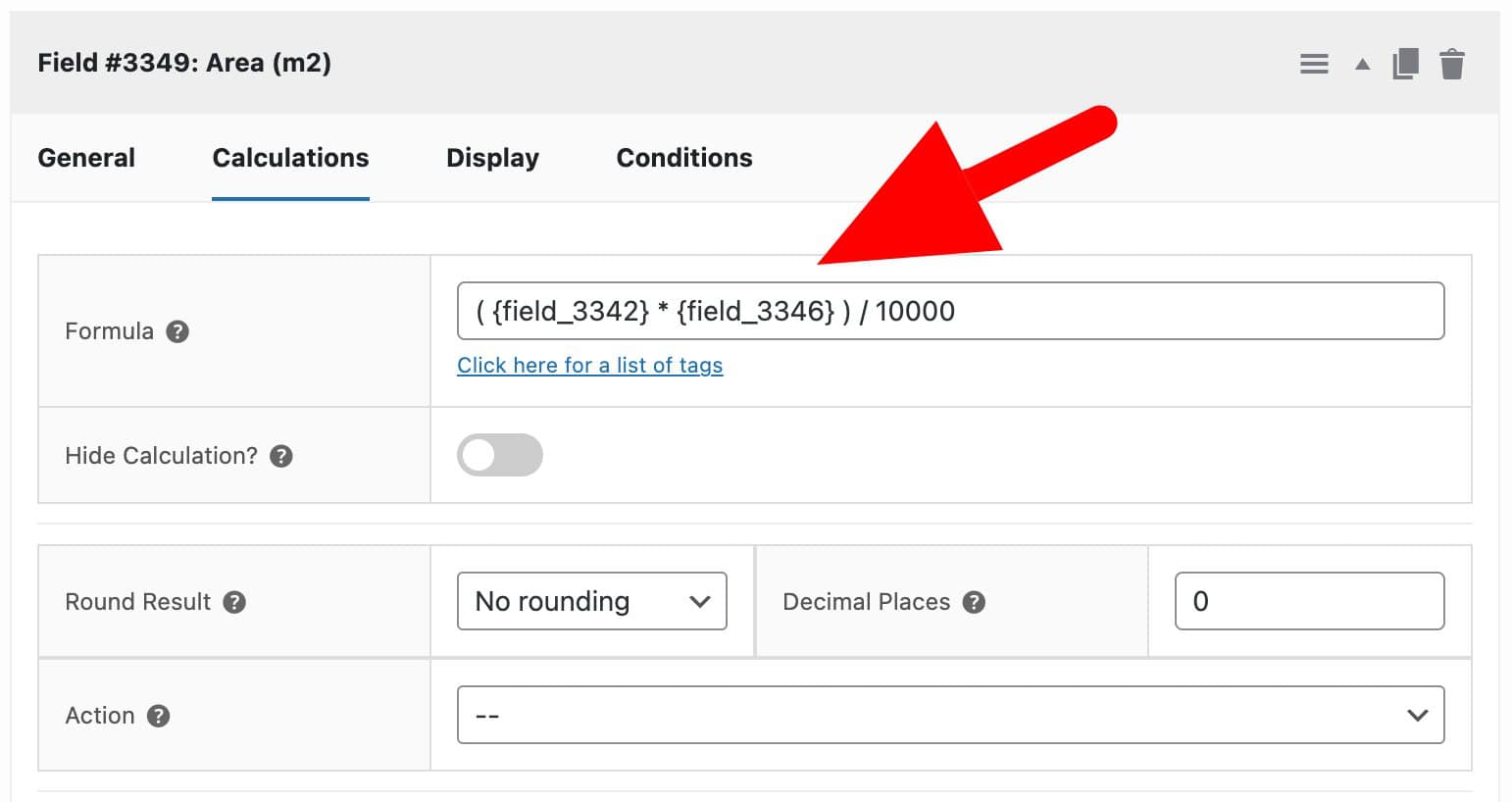Select the Calculations tab

pyautogui.click(x=290, y=158)
